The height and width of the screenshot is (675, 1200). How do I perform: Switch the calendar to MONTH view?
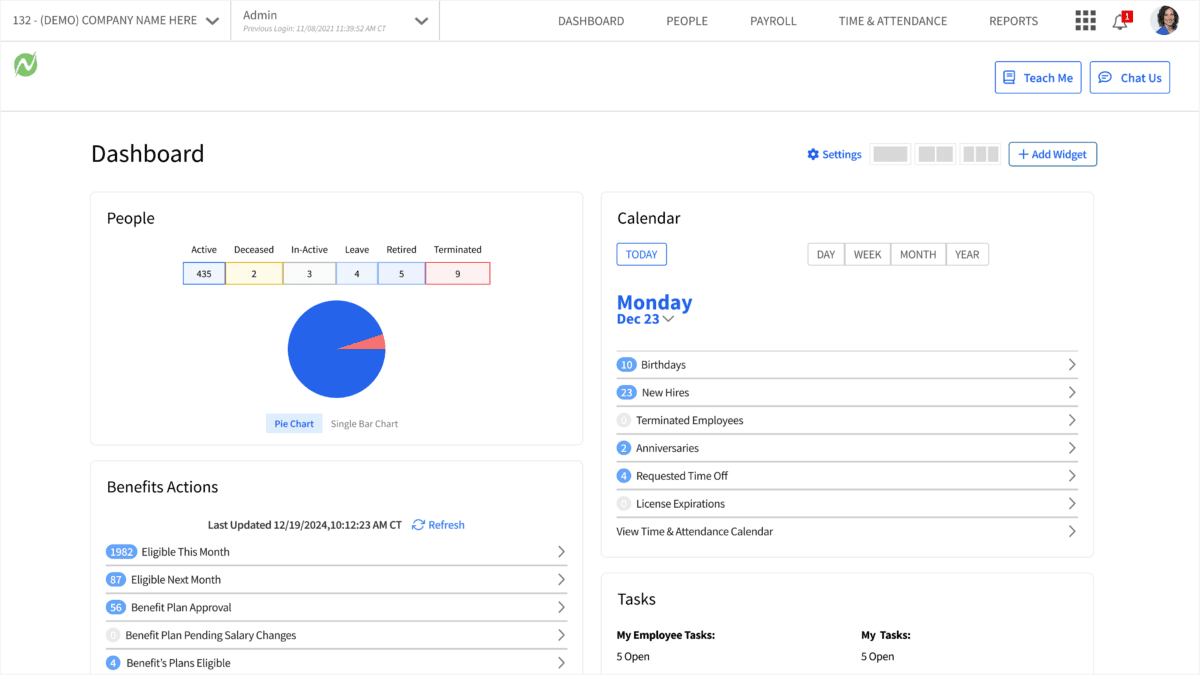coord(917,254)
